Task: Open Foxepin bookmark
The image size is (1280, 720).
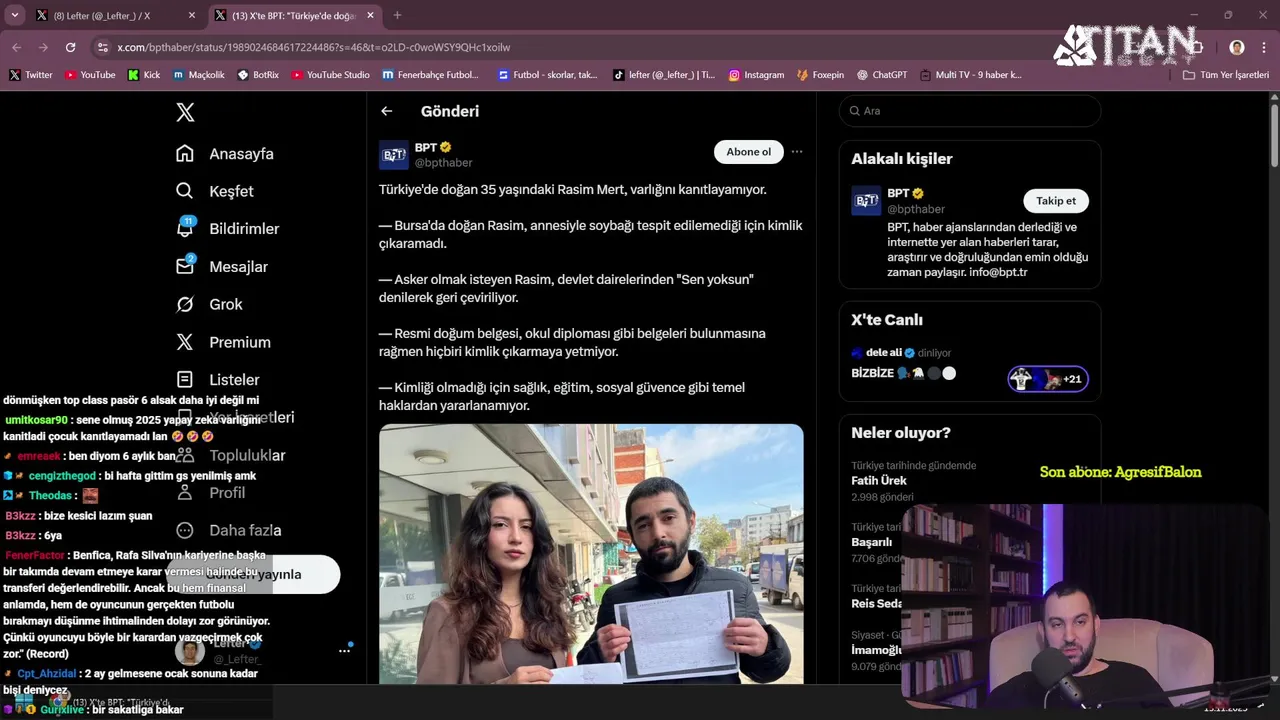Action: tap(821, 75)
